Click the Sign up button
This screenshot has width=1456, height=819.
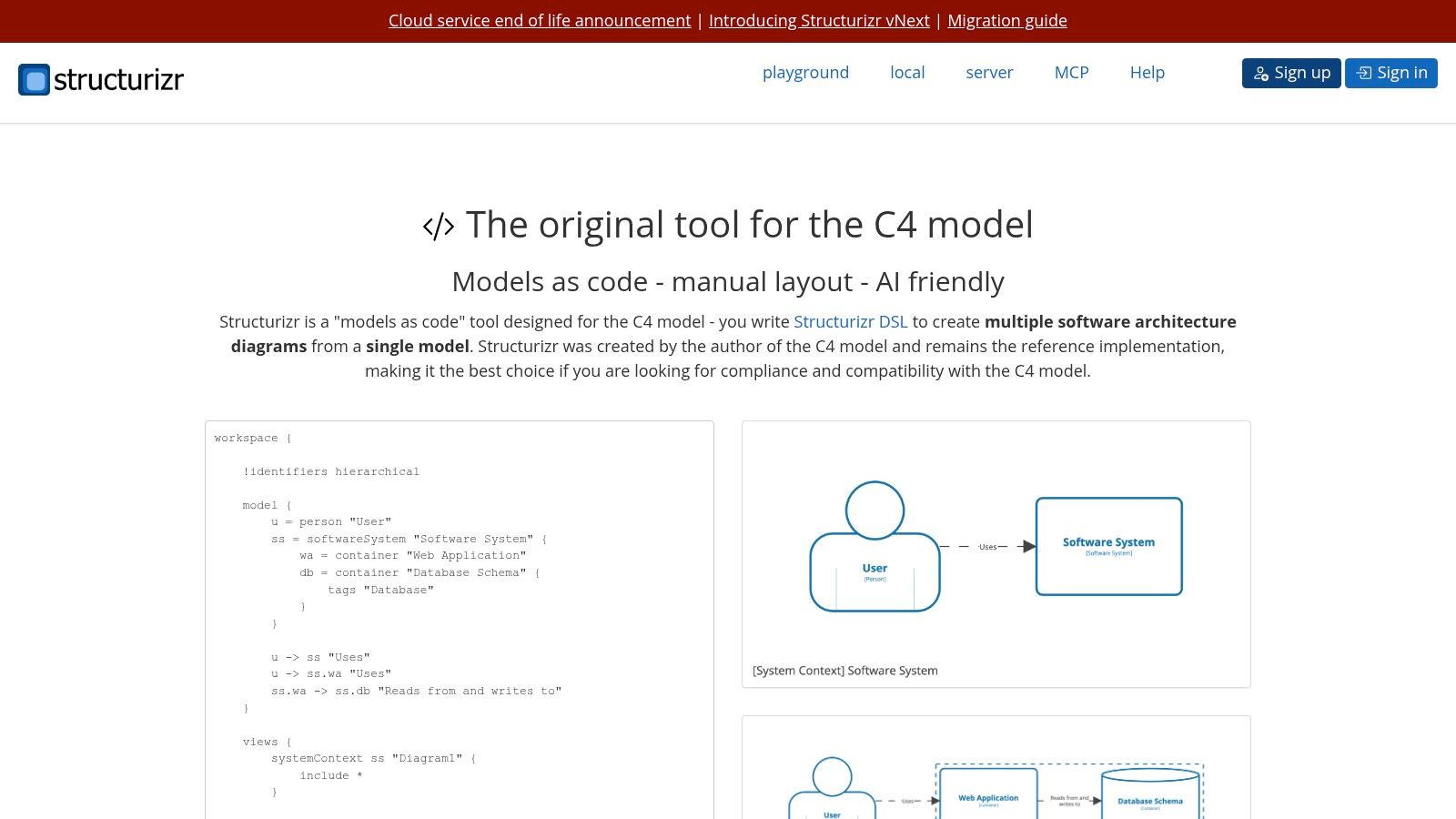(1291, 73)
